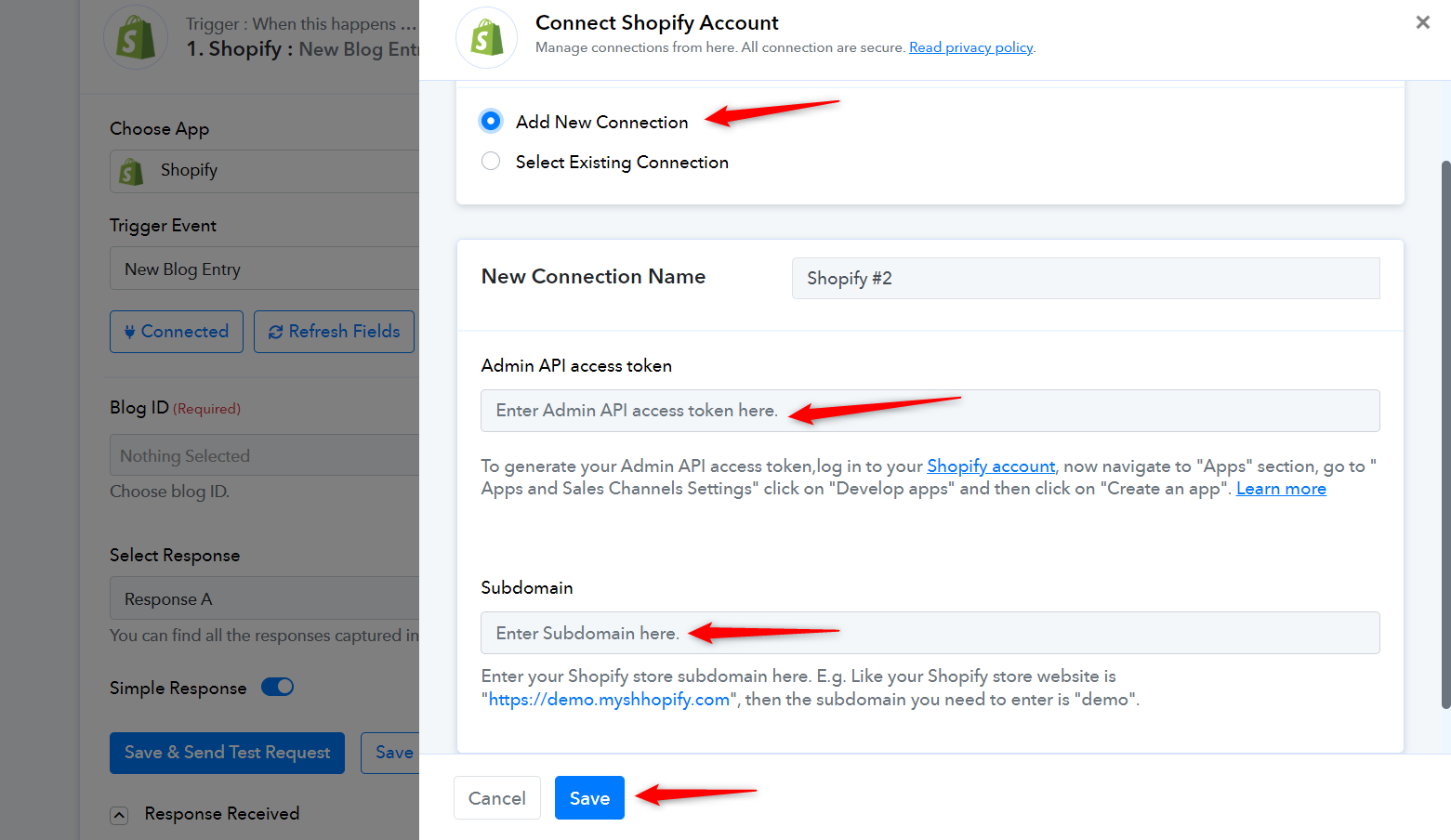Close the Connect Shopify Account dialog
Screen dimensions: 1451x840
1422,22
